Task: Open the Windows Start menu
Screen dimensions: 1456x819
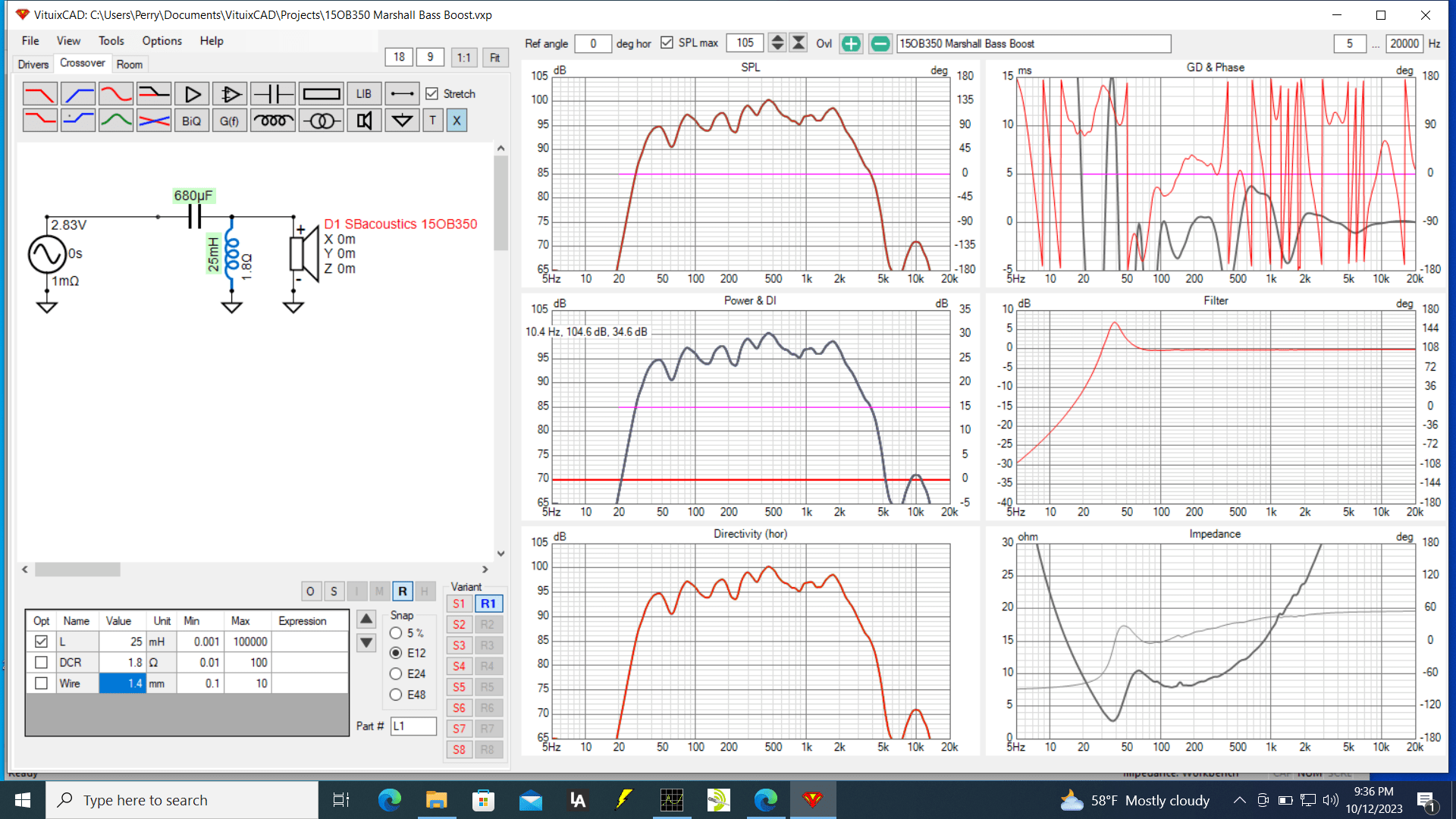Action: pyautogui.click(x=23, y=800)
